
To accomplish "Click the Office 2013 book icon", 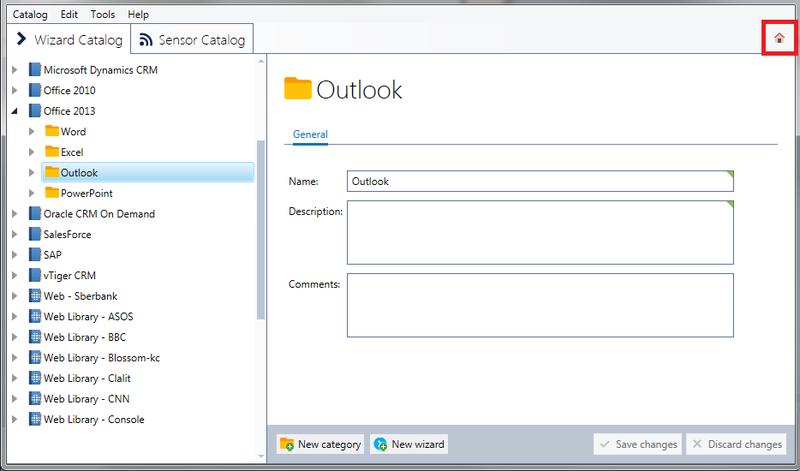I will click(35, 111).
